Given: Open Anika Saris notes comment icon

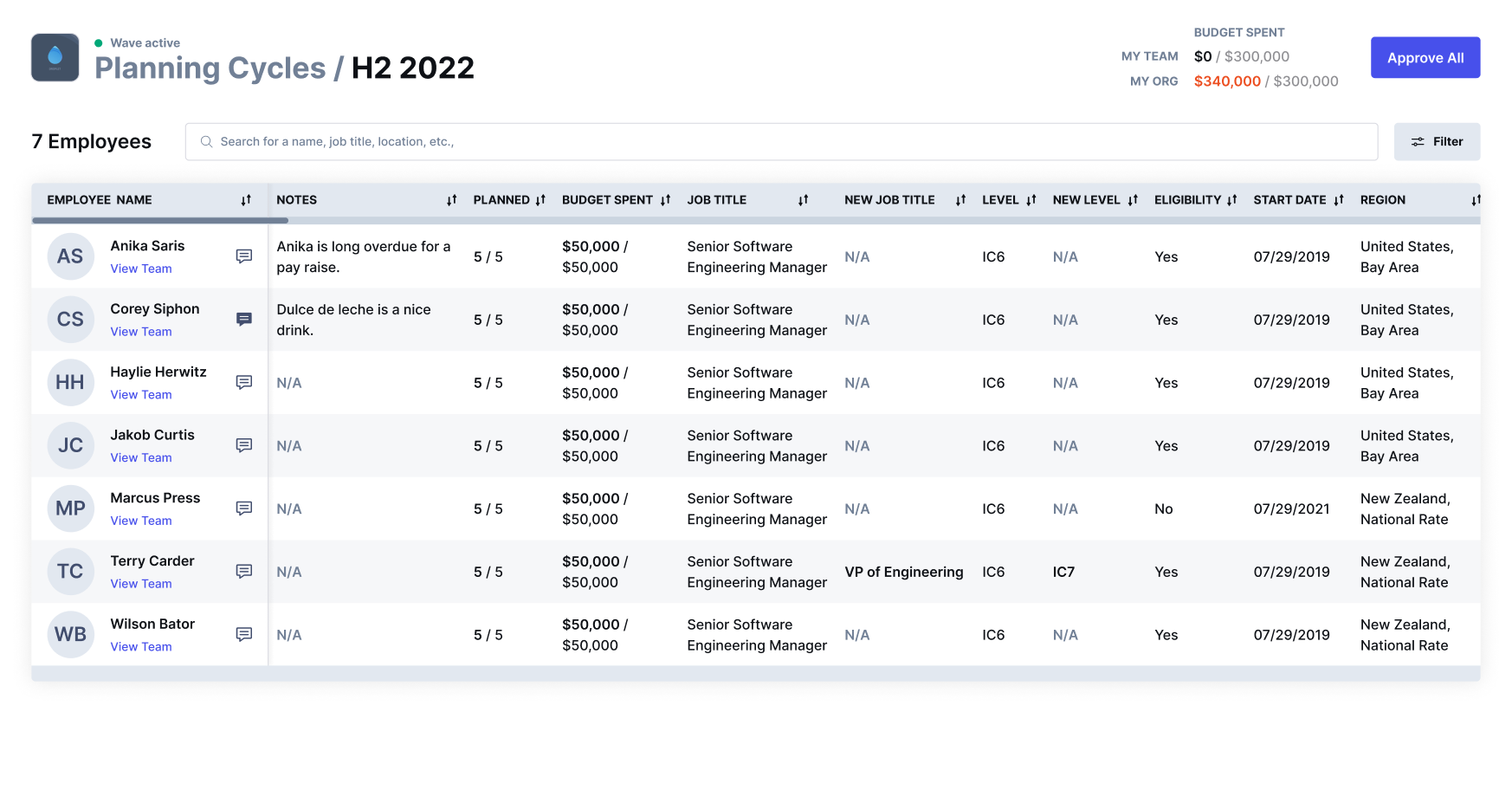Looking at the screenshot, I should click(244, 256).
